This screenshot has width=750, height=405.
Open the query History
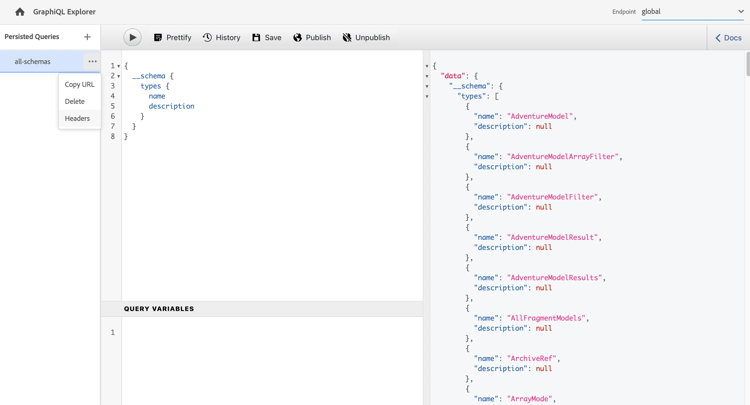[x=221, y=37]
